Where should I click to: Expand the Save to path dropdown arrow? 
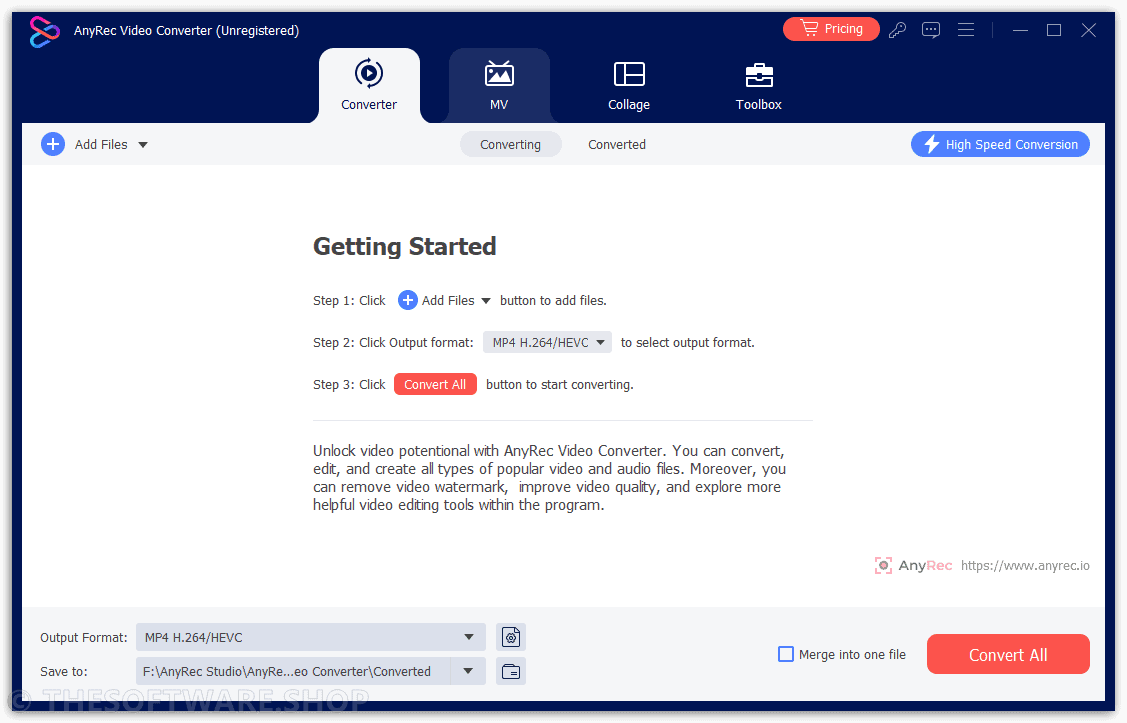(x=468, y=671)
